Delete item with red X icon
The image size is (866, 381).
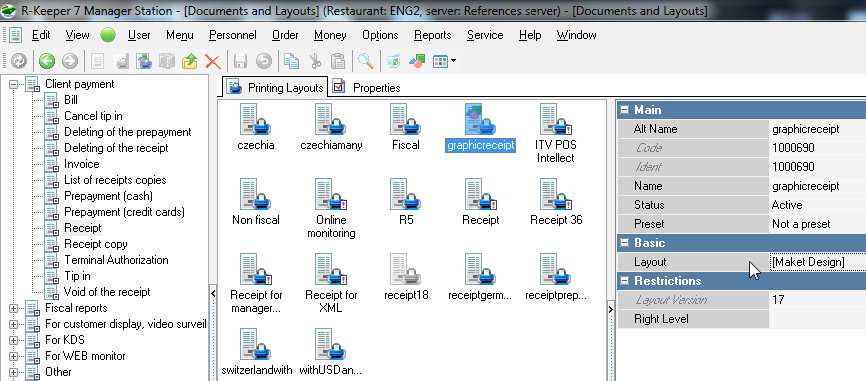click(213, 61)
